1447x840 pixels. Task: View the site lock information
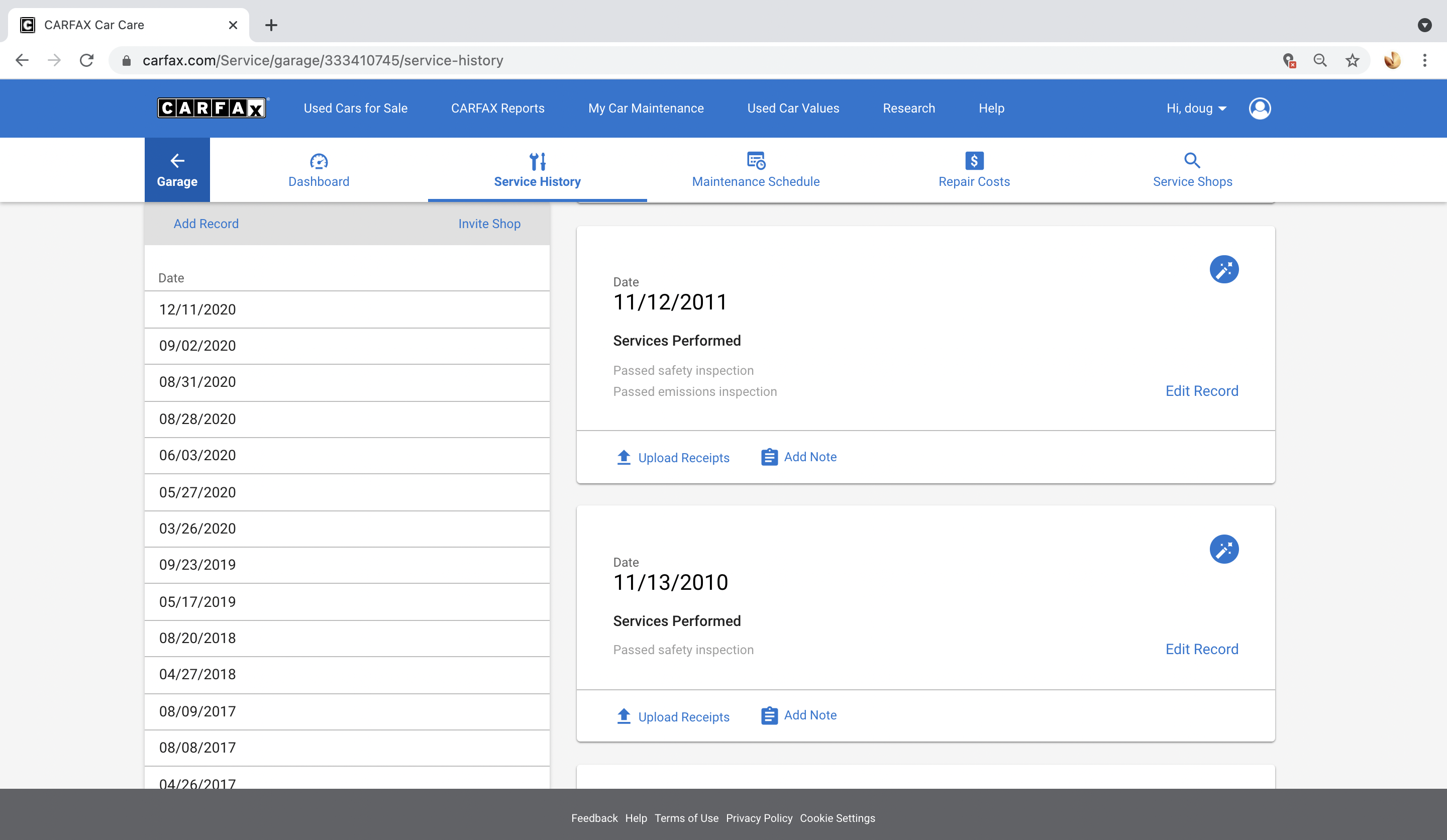tap(127, 60)
